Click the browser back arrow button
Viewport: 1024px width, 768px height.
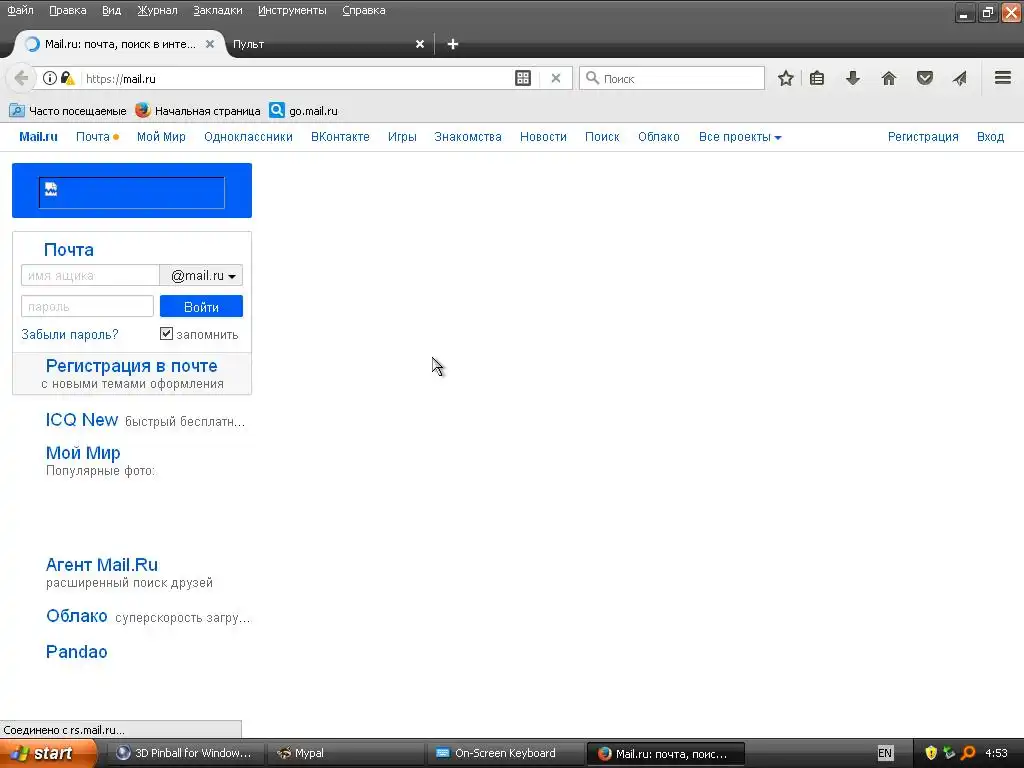click(x=21, y=78)
